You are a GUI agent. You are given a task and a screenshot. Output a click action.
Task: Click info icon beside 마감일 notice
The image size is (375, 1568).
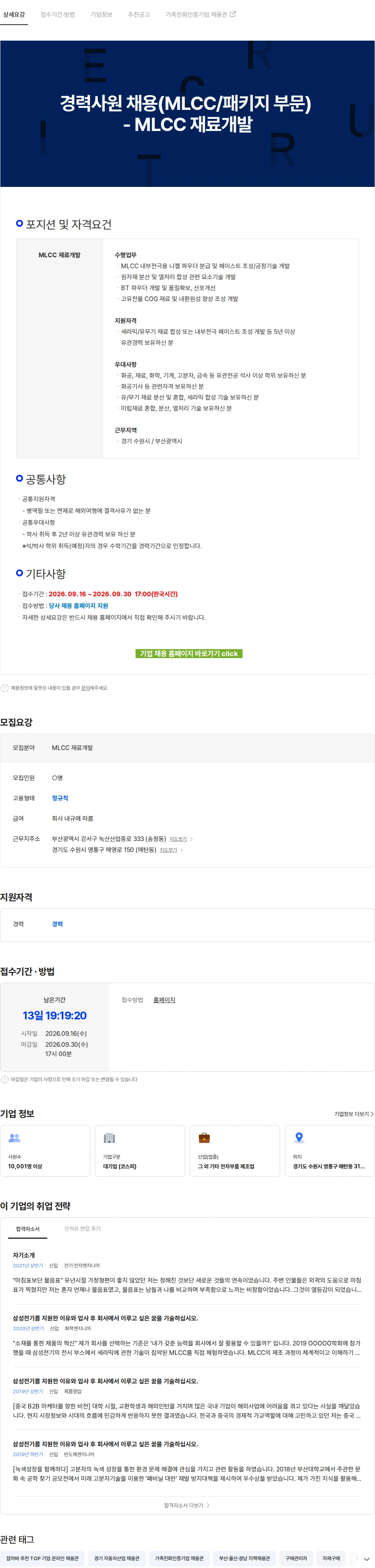coord(5,1079)
